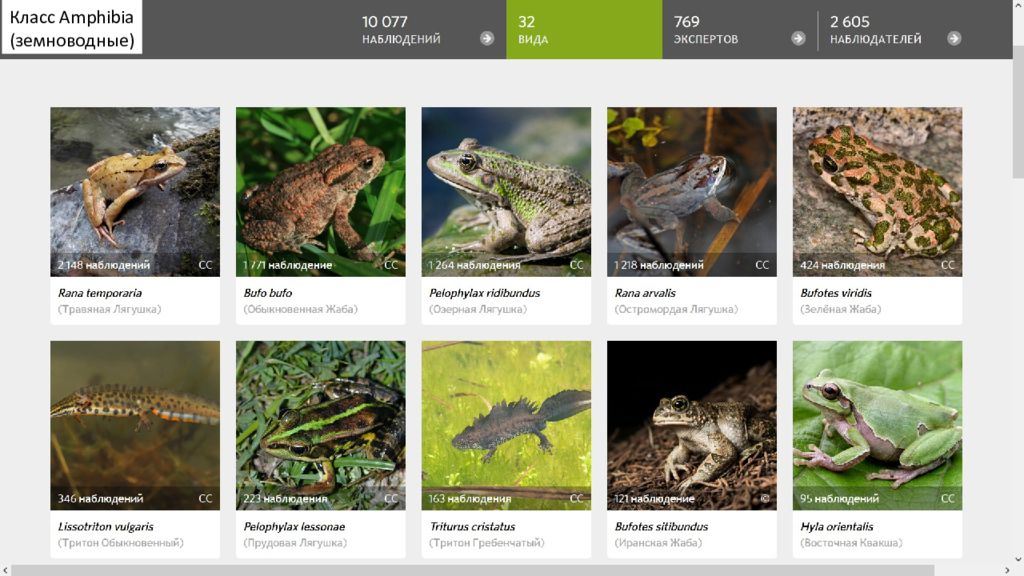Open the Pelophylax ridibundus species link
This screenshot has height=576, width=1024.
click(x=485, y=293)
